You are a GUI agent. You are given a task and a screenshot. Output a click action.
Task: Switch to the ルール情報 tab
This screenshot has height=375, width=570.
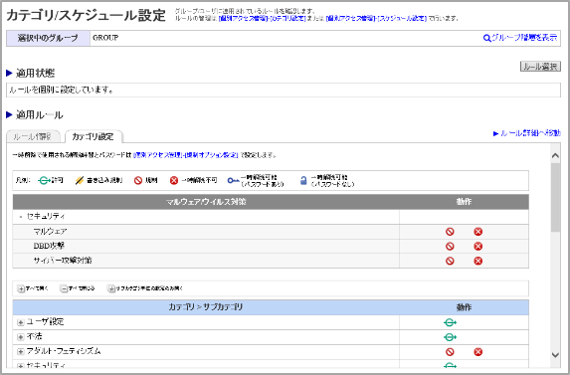(33, 137)
